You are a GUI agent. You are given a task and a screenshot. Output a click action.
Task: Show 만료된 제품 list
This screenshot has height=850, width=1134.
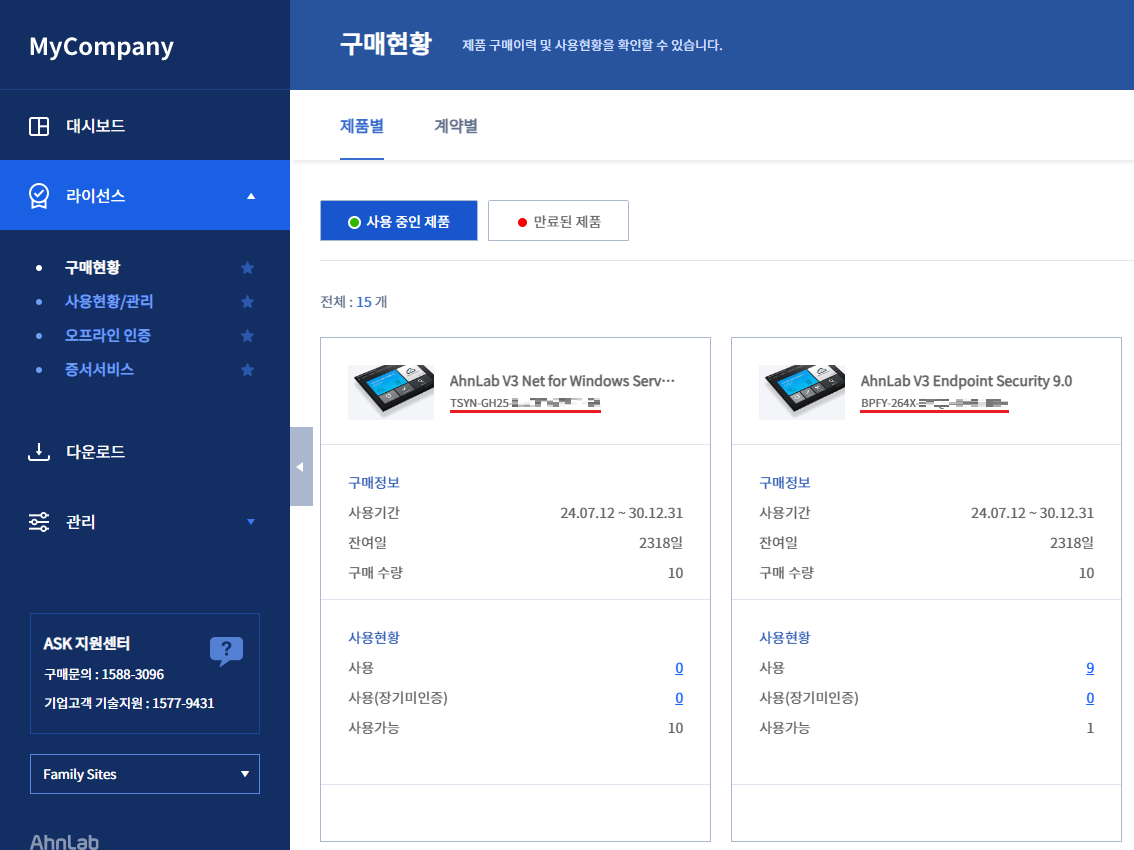(x=558, y=221)
